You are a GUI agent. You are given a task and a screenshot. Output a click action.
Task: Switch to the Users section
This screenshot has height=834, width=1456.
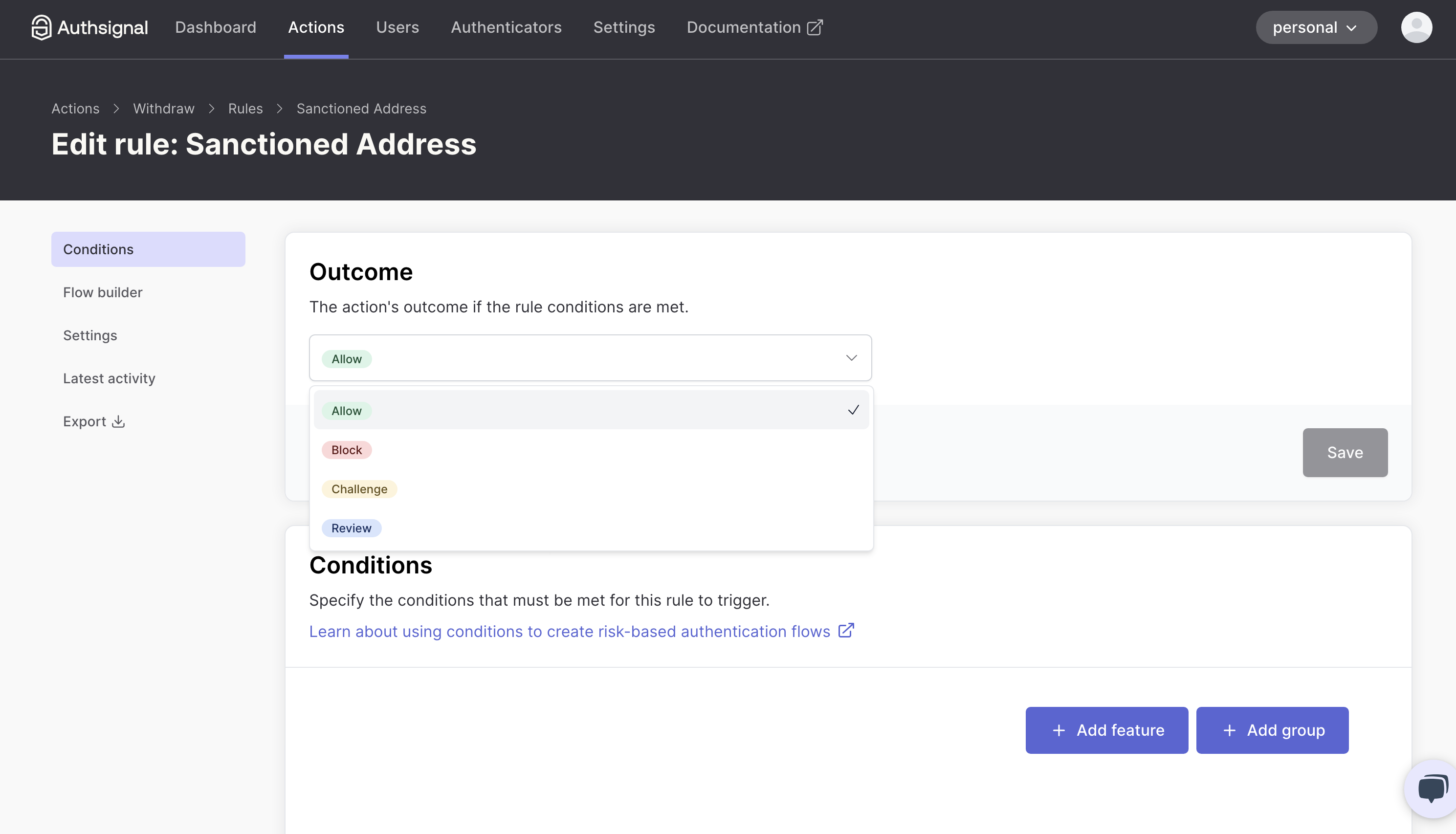tap(397, 27)
